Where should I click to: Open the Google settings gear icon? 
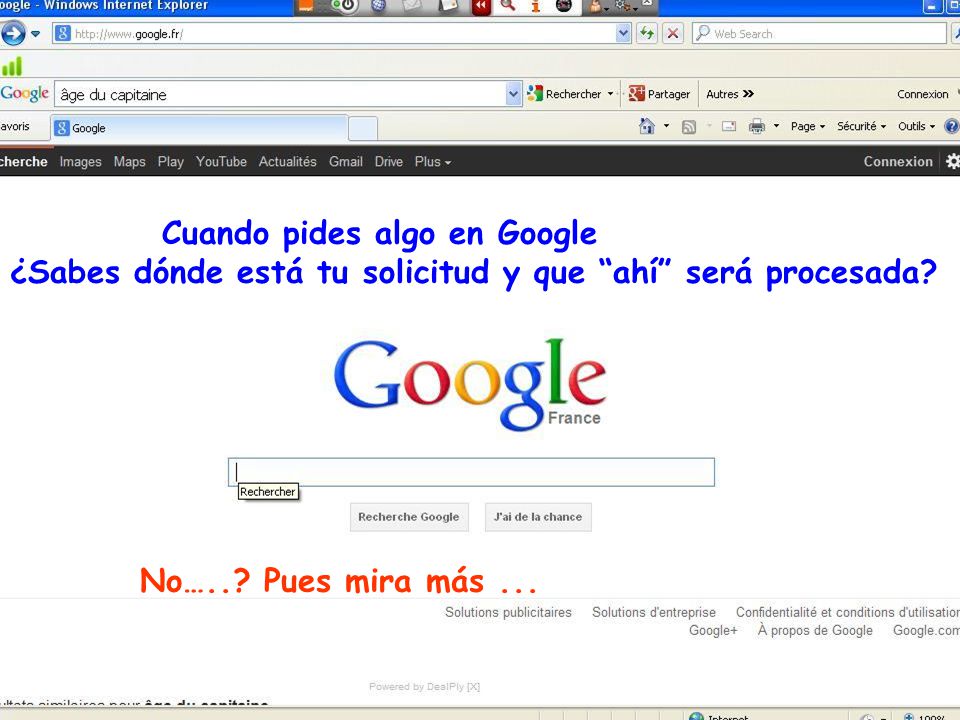point(953,162)
